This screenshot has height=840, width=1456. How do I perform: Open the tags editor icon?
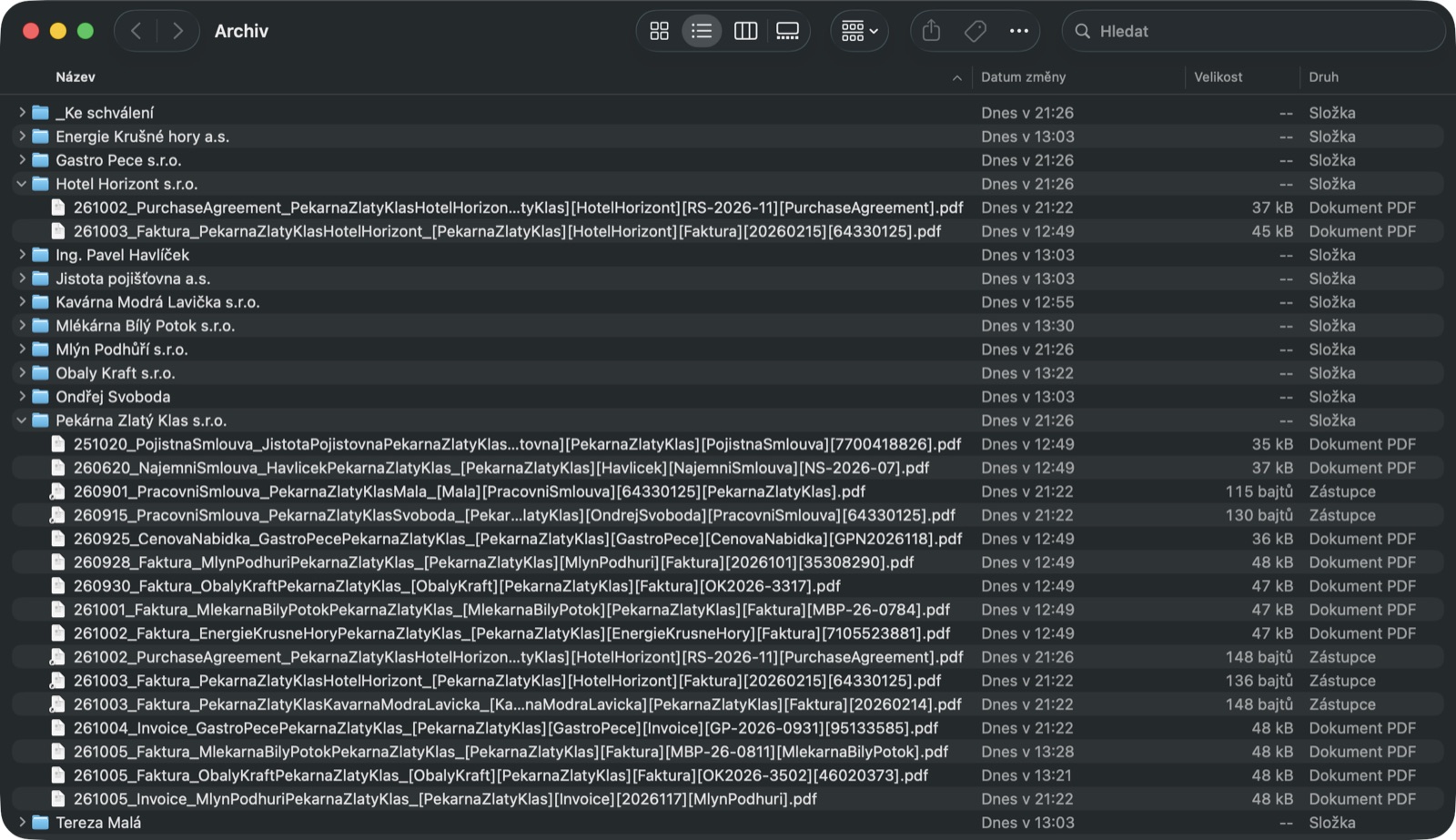coord(975,31)
